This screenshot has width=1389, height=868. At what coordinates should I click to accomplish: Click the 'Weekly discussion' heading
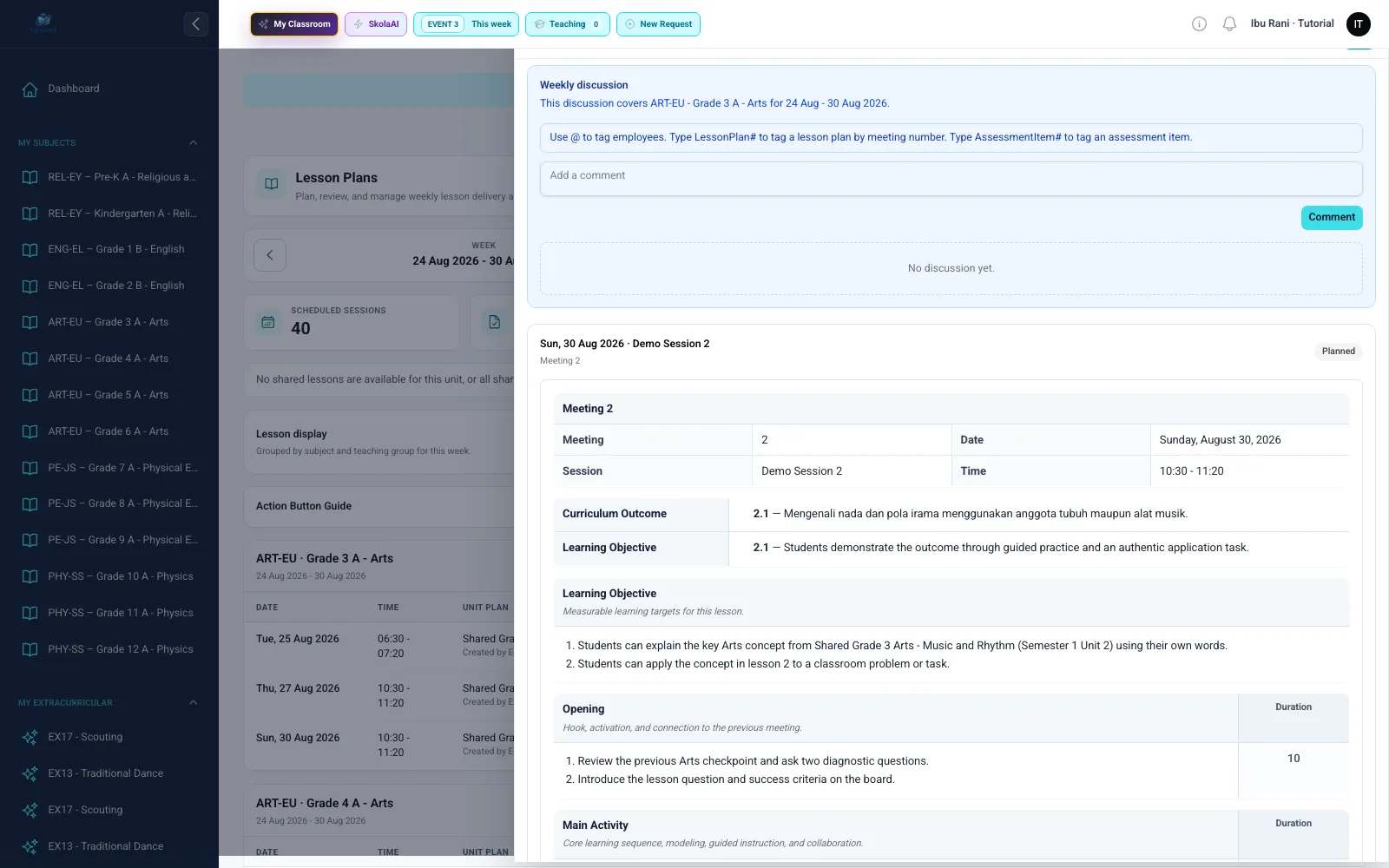pos(583,85)
